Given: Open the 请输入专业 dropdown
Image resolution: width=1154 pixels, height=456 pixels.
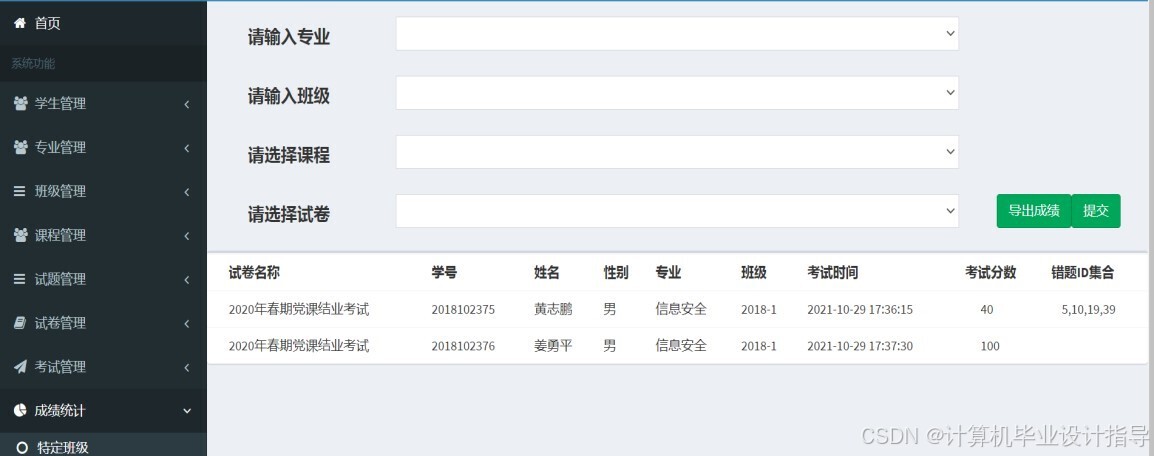Looking at the screenshot, I should coord(677,34).
